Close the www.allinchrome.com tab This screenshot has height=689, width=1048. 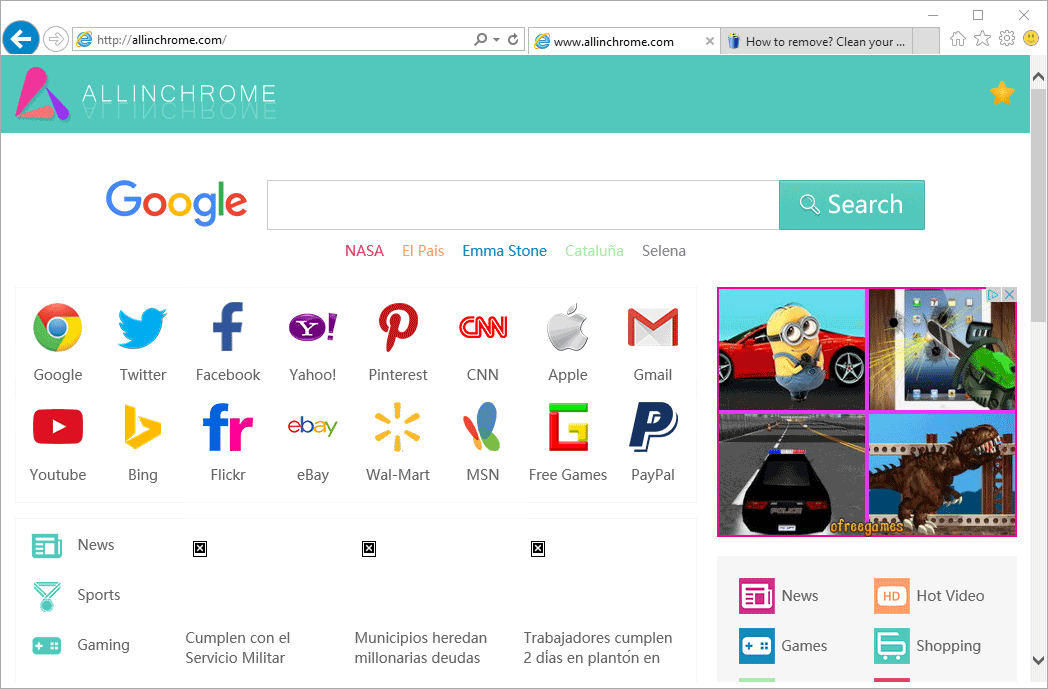(x=710, y=41)
